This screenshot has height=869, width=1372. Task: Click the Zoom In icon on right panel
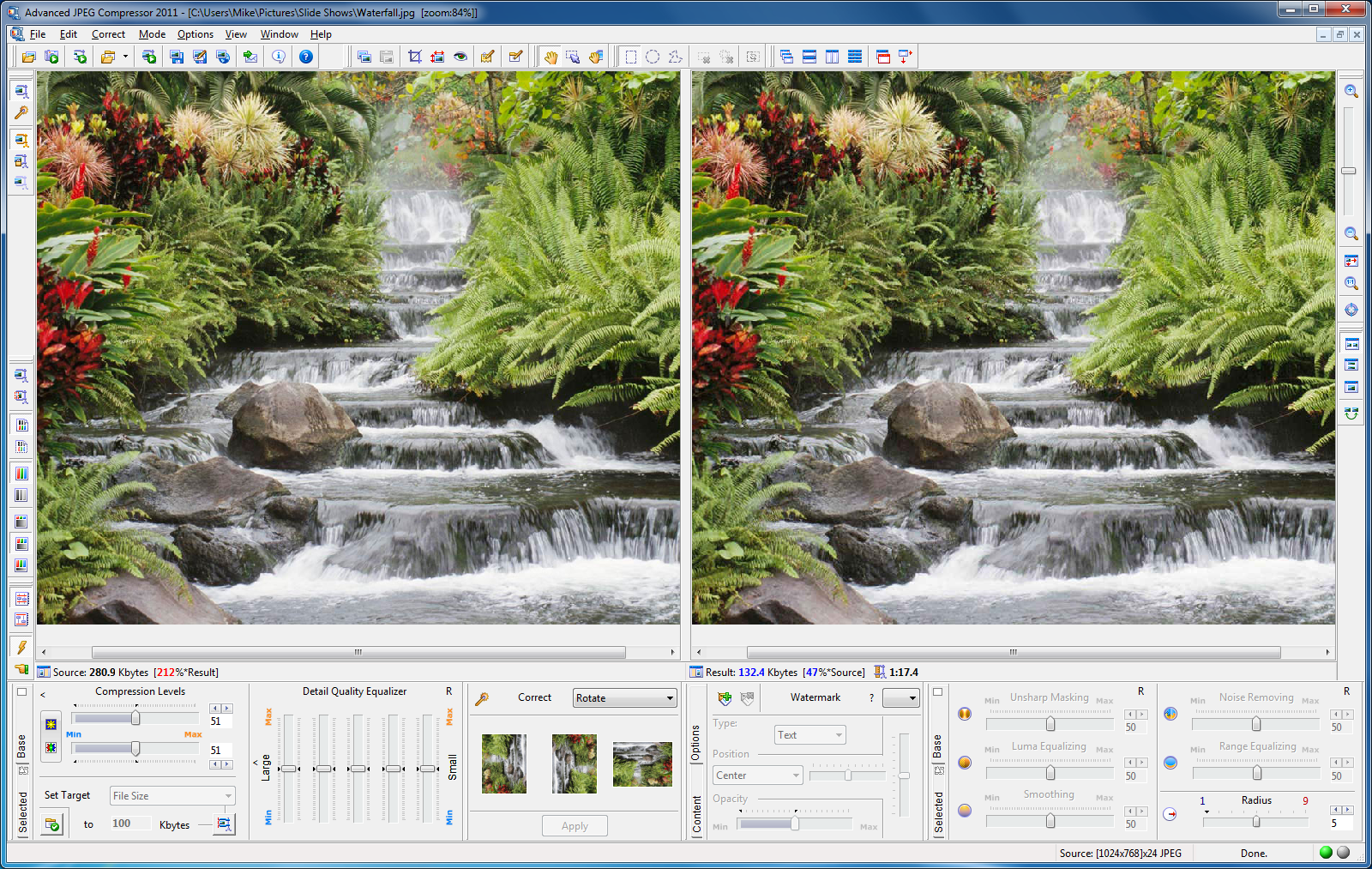pyautogui.click(x=1351, y=90)
